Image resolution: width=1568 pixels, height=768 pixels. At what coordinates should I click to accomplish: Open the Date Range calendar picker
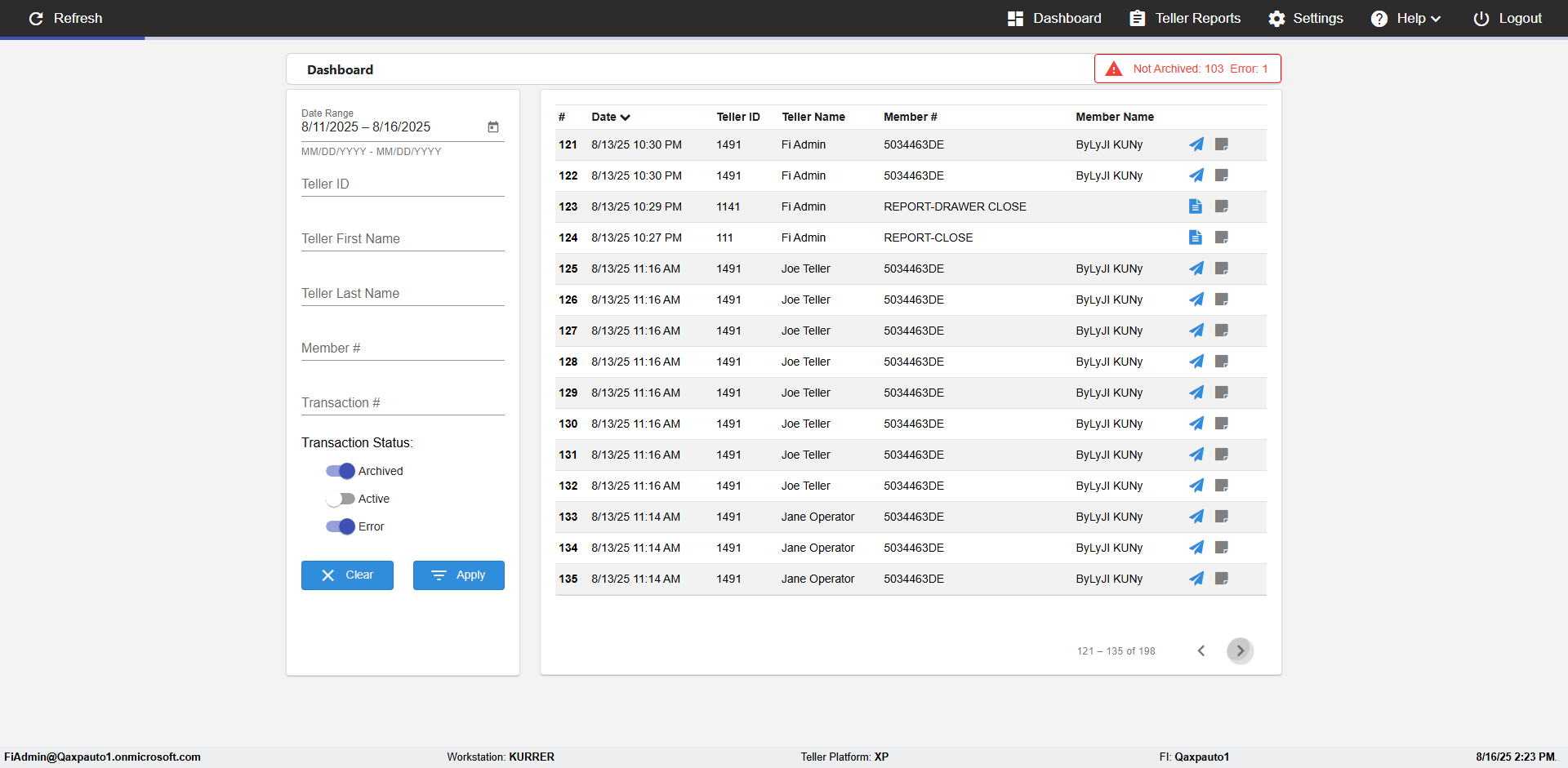[x=493, y=127]
